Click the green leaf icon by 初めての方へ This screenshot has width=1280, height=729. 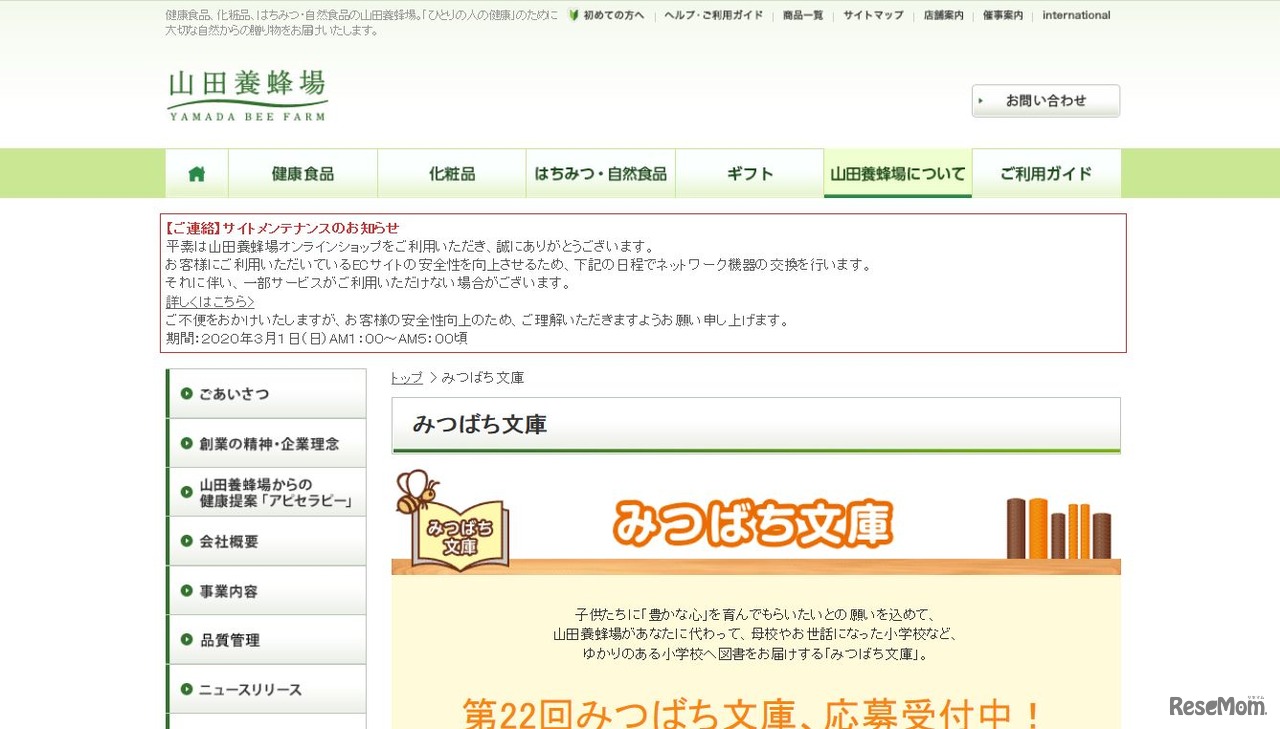click(x=574, y=15)
